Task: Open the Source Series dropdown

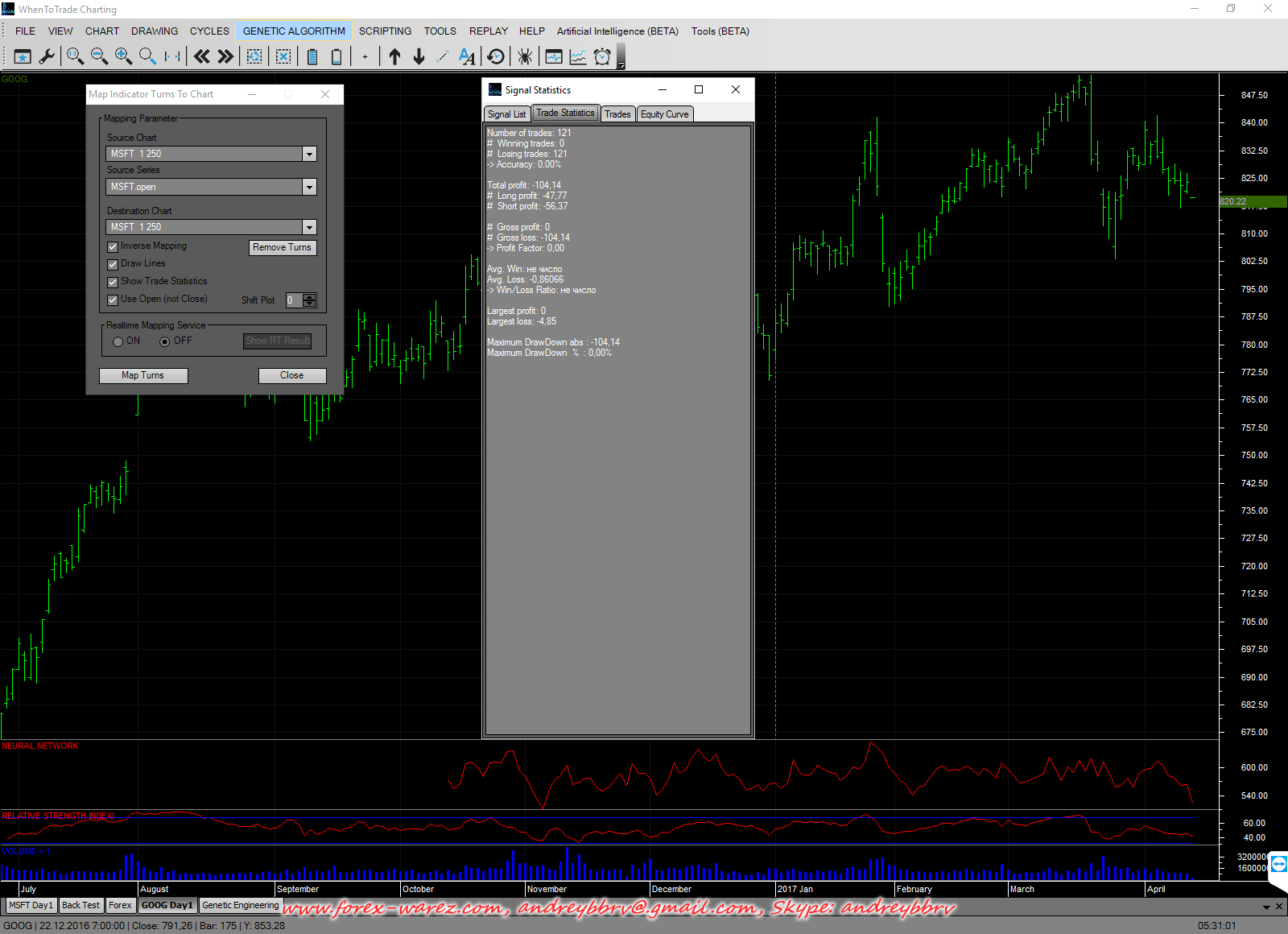Action: [x=309, y=188]
